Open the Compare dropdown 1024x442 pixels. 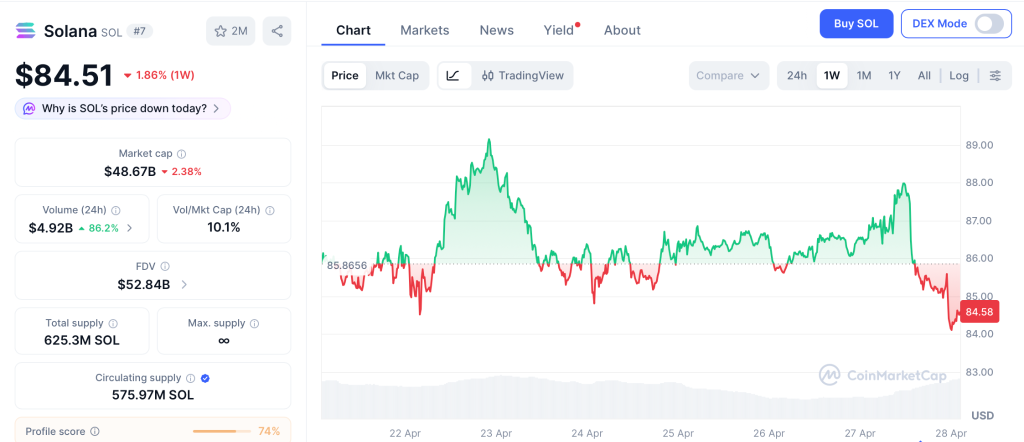coord(728,75)
